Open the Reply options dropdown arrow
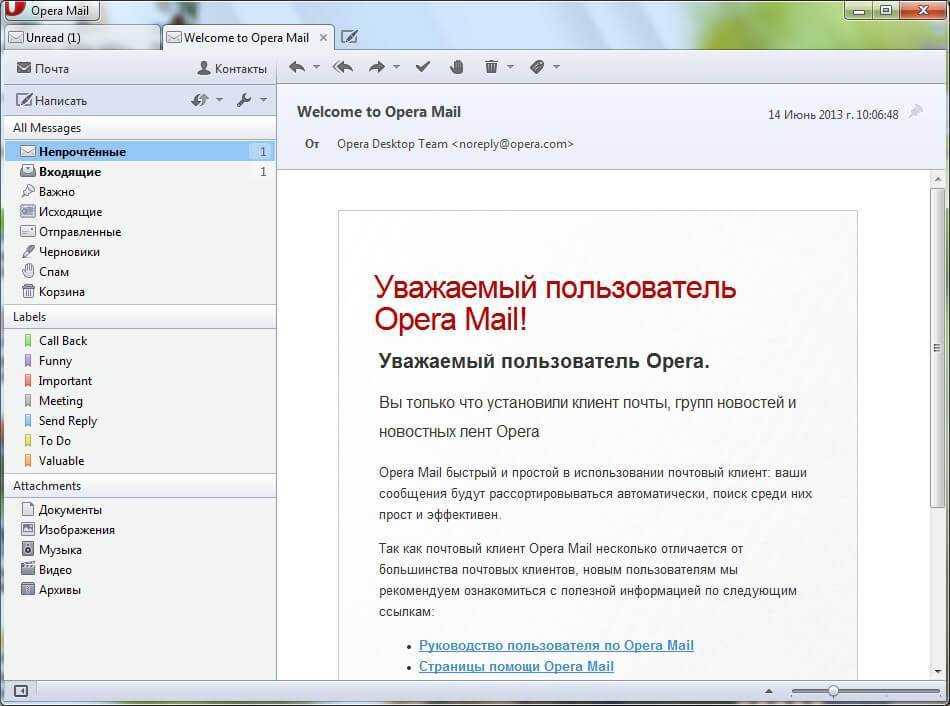Viewport: 950px width, 706px height. tap(316, 67)
